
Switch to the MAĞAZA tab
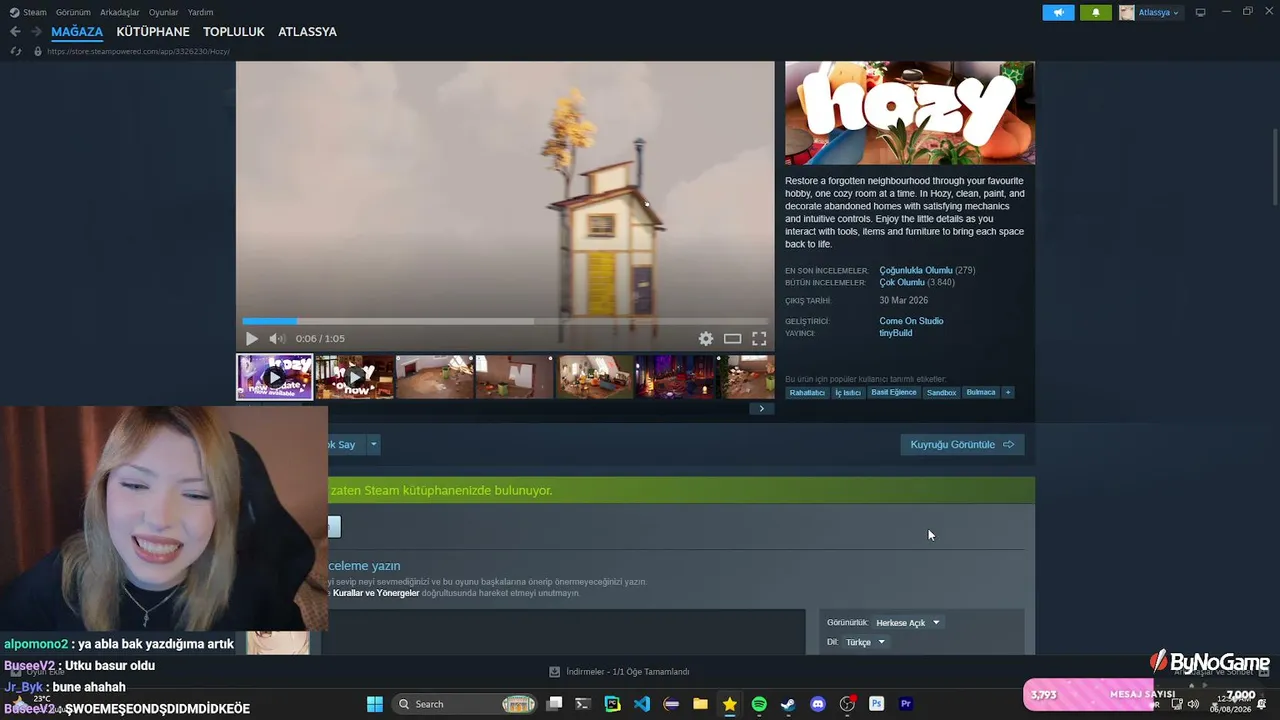coord(77,32)
